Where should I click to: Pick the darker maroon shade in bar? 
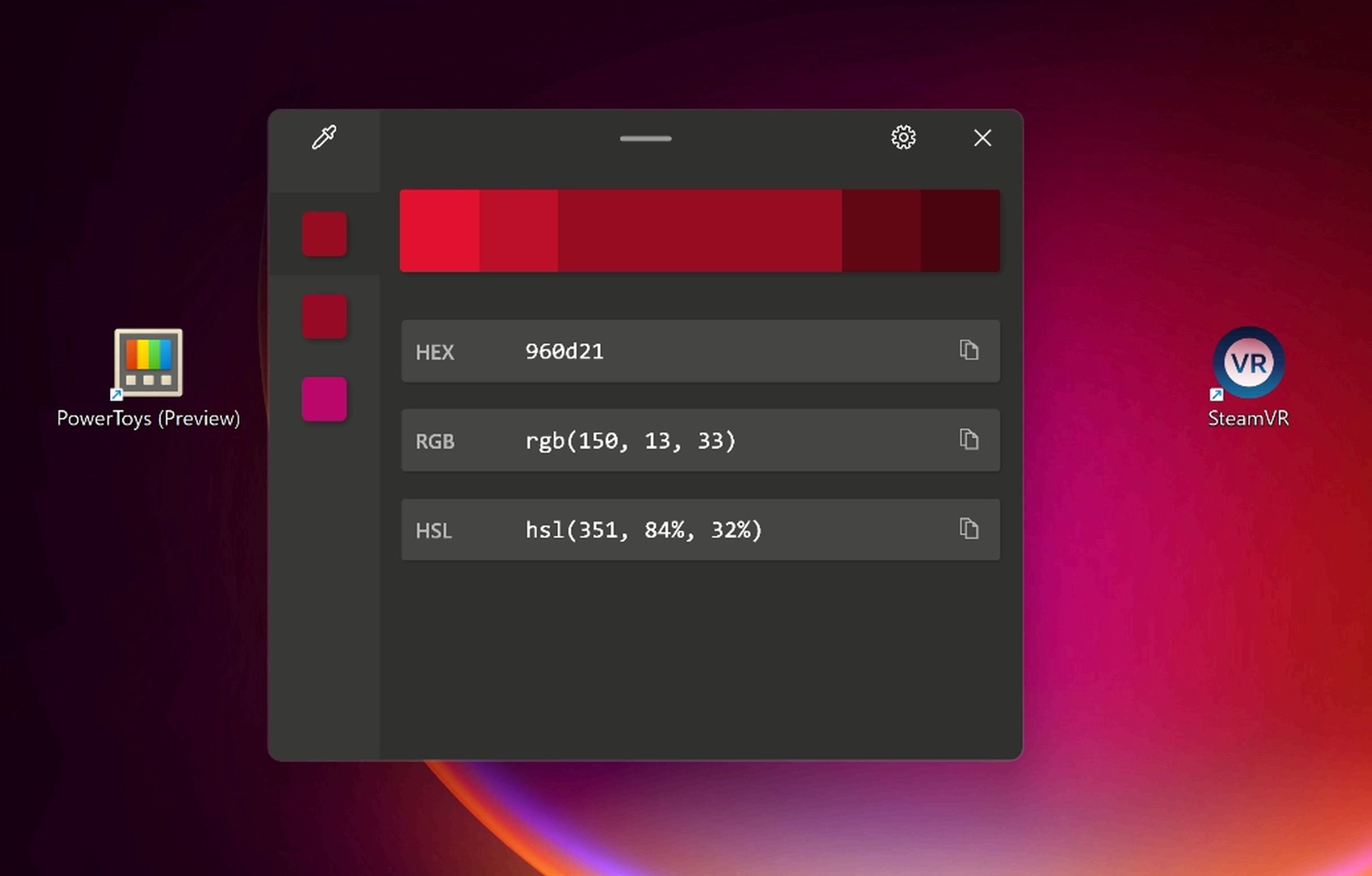[881, 230]
